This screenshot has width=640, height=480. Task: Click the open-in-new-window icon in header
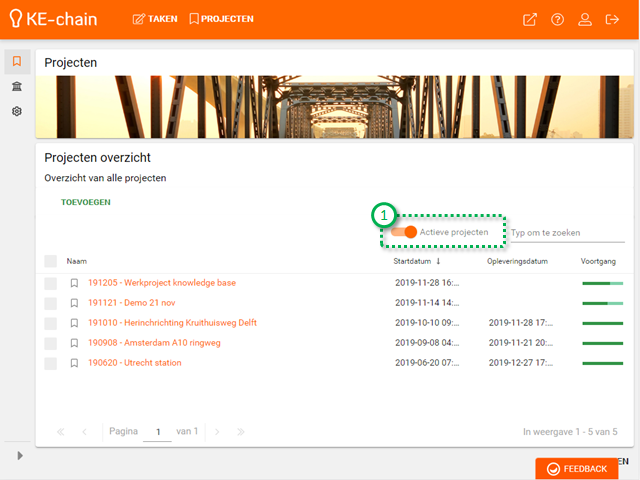click(530, 19)
